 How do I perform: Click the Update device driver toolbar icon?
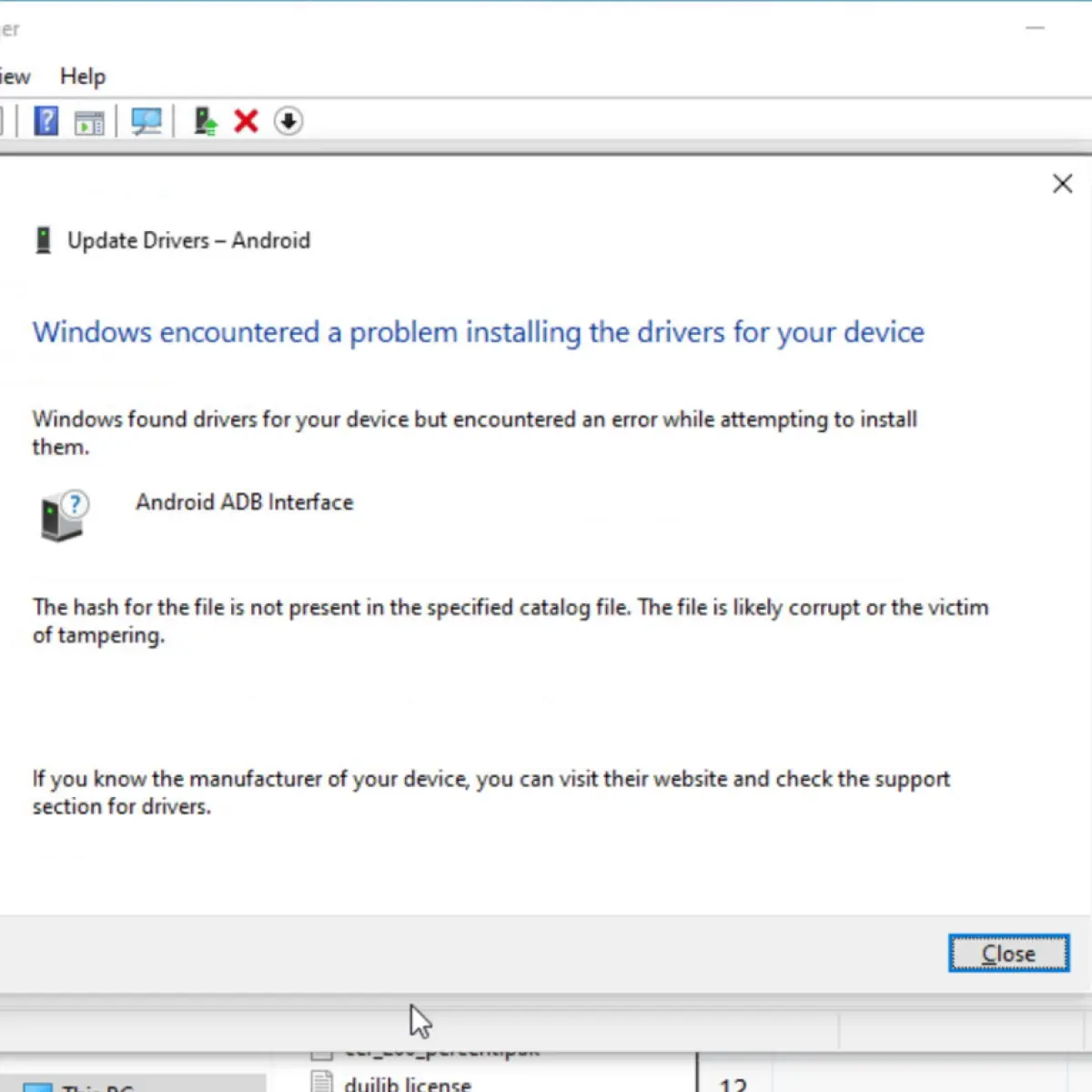tap(205, 121)
